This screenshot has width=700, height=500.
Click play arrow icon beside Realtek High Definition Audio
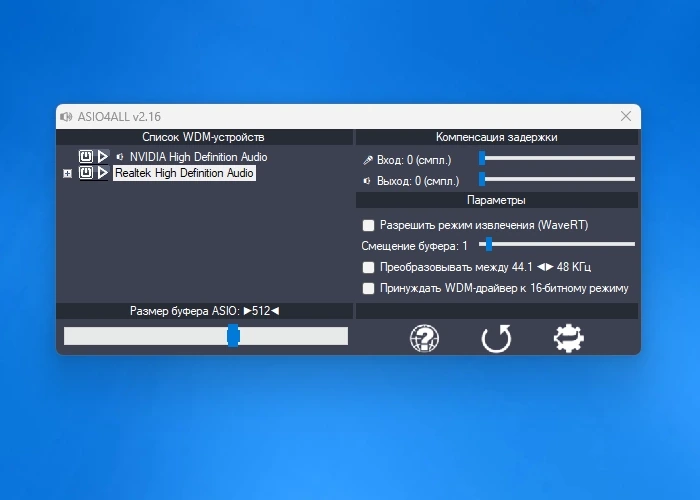pos(103,173)
